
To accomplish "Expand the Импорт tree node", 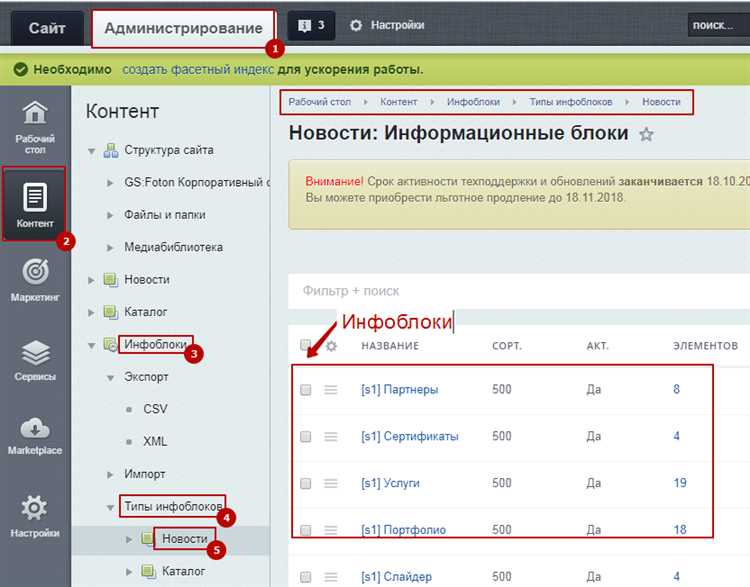I will tap(110, 475).
